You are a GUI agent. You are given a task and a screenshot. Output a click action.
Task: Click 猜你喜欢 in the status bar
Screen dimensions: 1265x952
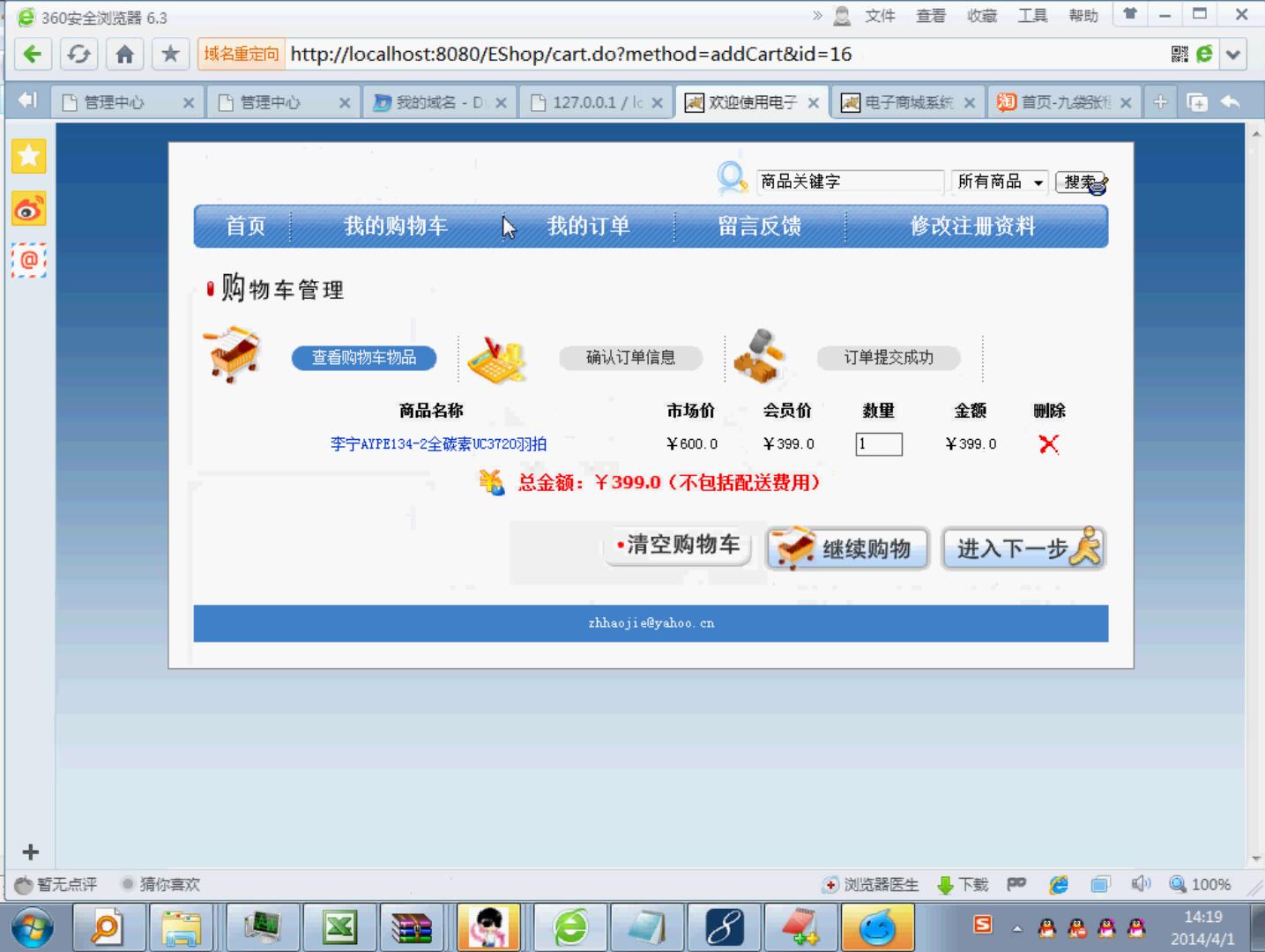[x=161, y=884]
